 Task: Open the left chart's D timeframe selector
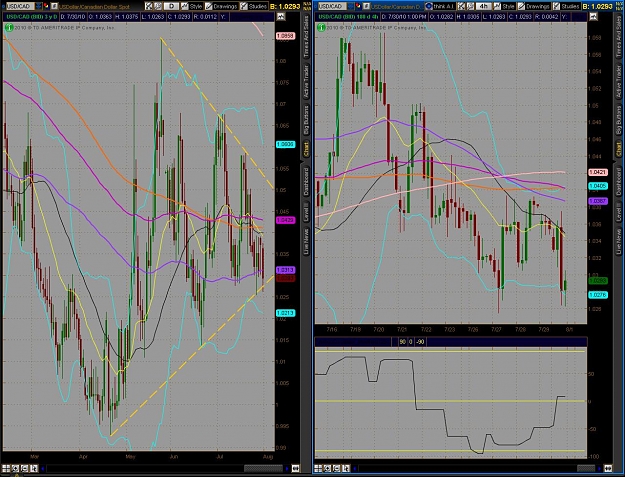click(171, 6)
